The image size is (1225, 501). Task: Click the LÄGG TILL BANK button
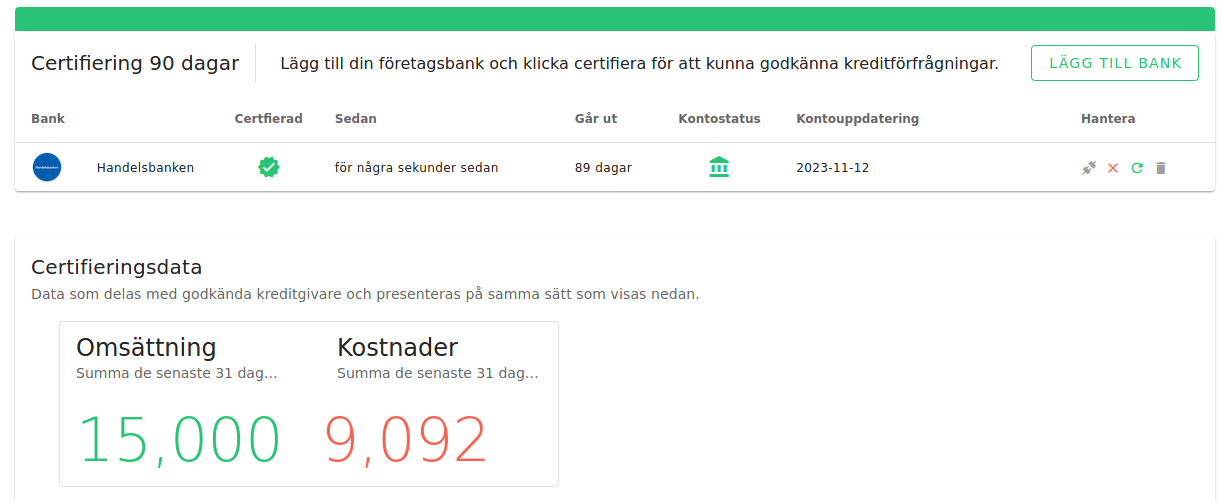[1115, 63]
